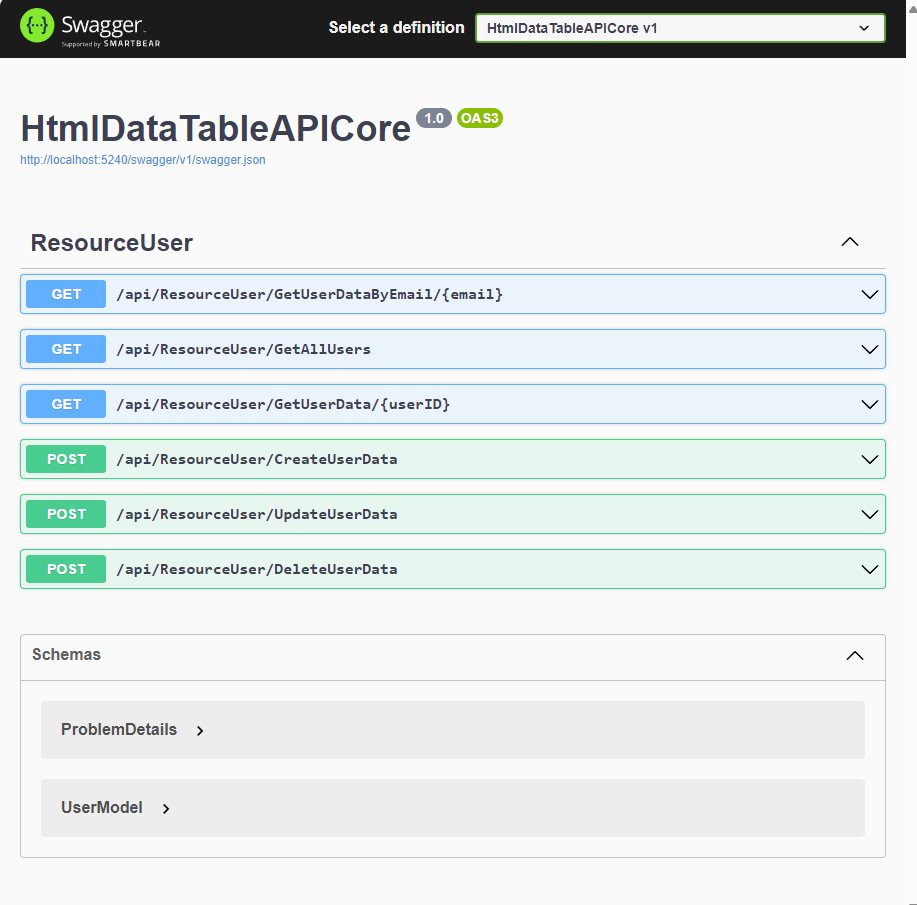The image size is (917, 905).
Task: Collapse the ResourceUser section
Action: [850, 242]
